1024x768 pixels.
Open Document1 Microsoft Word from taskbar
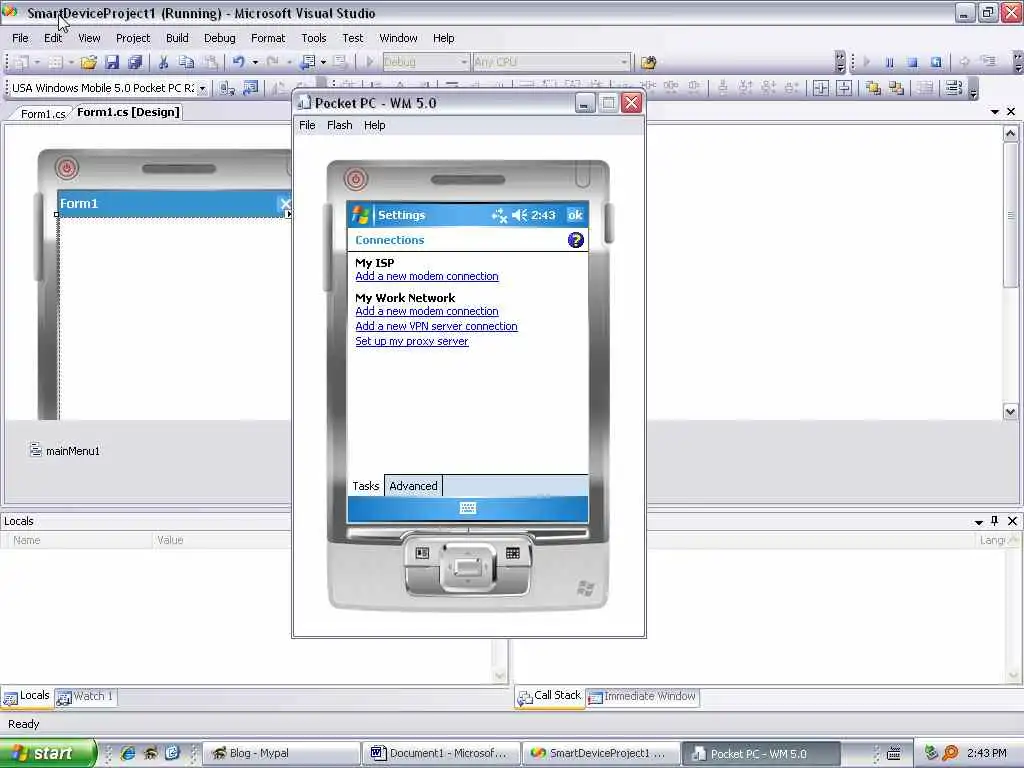click(x=441, y=753)
